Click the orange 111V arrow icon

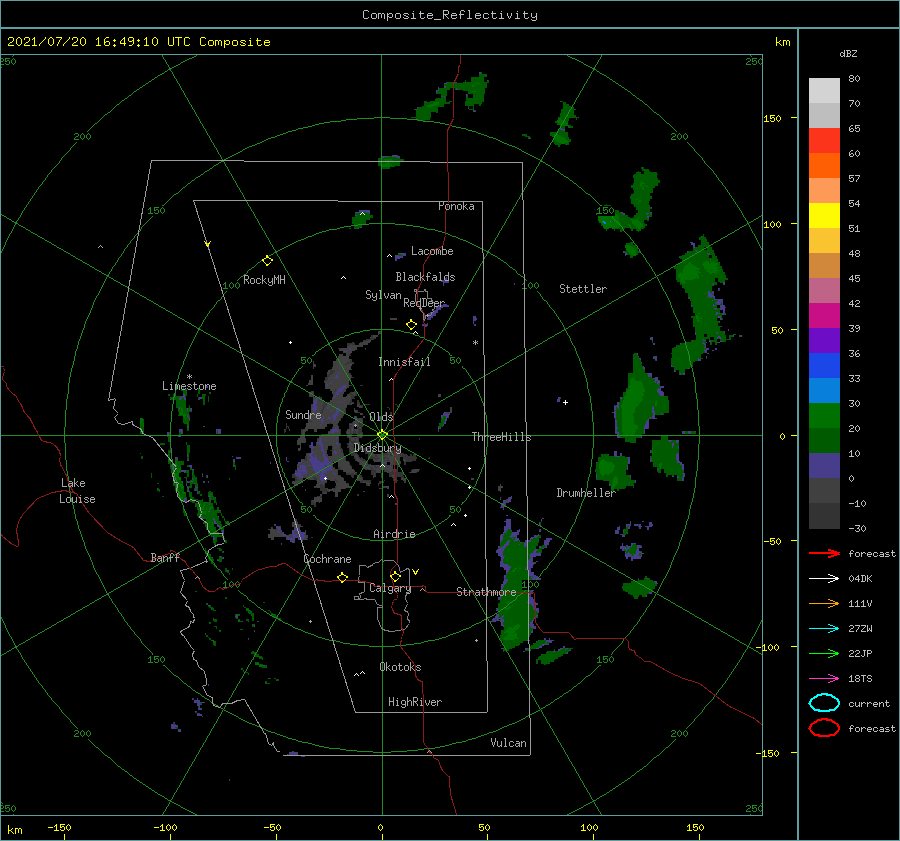824,603
